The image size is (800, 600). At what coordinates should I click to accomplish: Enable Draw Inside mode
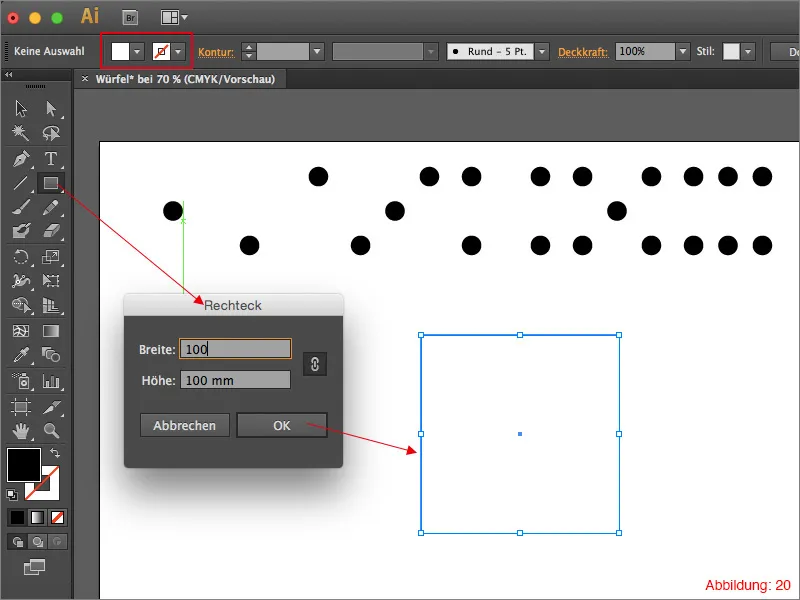point(57,542)
